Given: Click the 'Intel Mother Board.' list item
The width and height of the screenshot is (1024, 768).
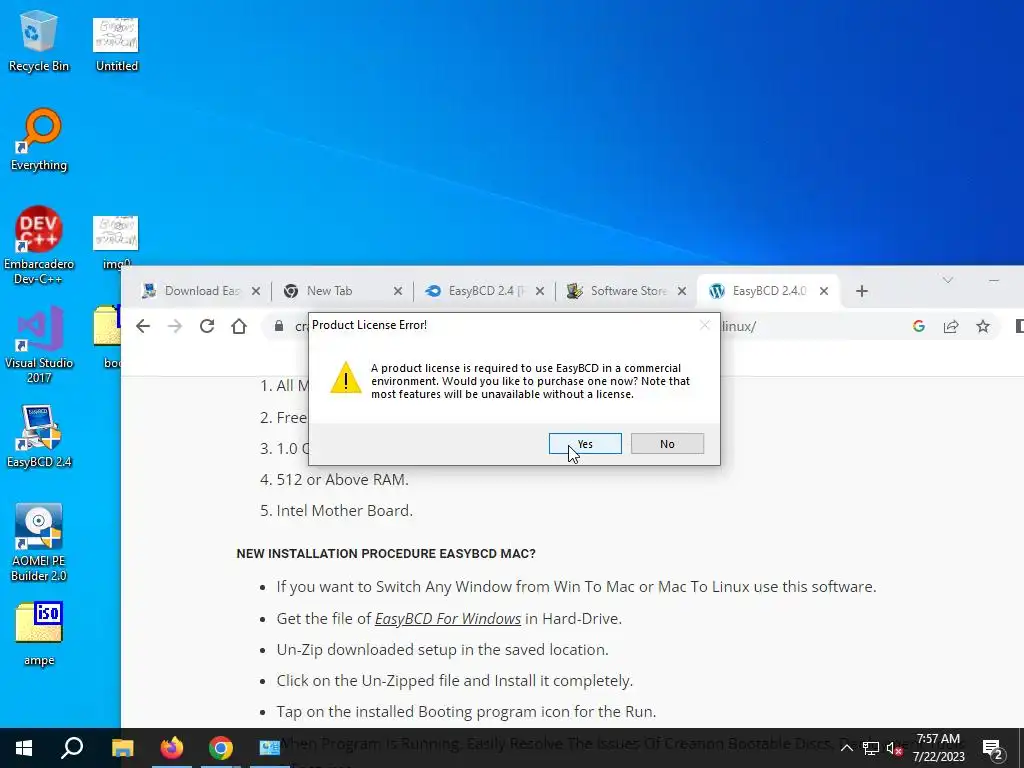Looking at the screenshot, I should click(344, 511).
